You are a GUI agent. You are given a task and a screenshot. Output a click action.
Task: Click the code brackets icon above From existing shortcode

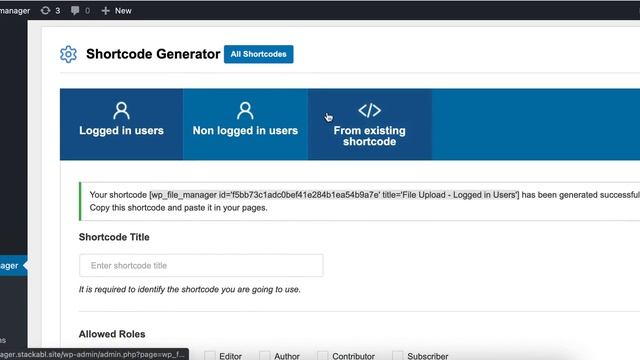click(369, 110)
